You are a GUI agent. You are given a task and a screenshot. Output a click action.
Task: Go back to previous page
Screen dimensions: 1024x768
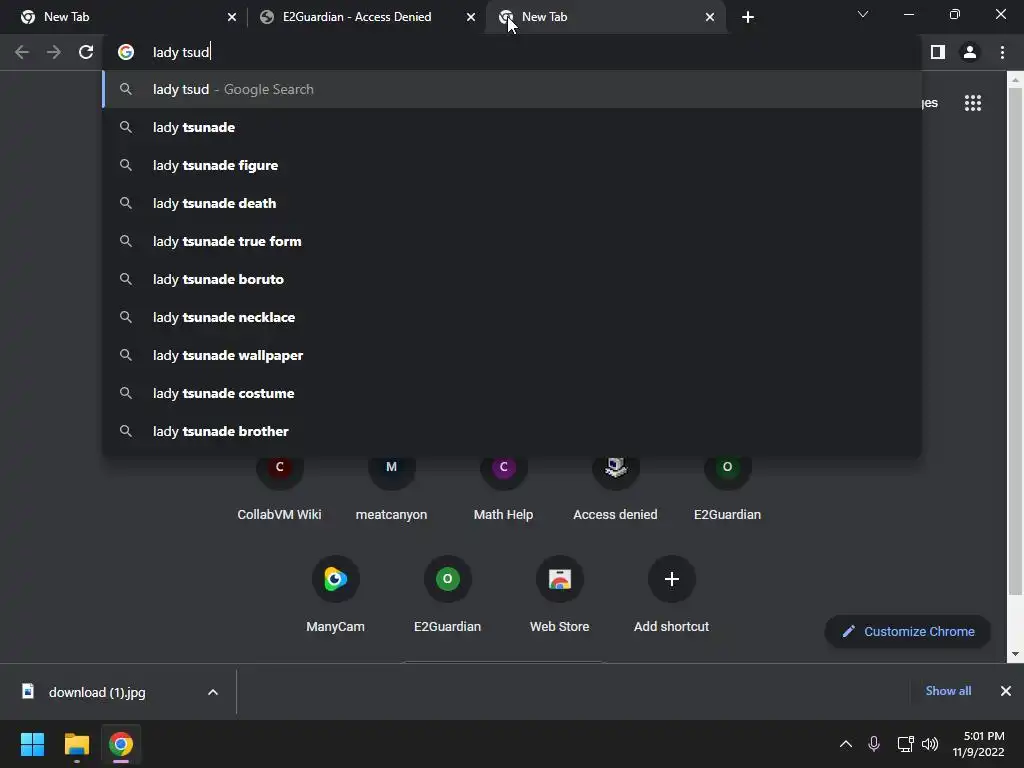coord(22,52)
